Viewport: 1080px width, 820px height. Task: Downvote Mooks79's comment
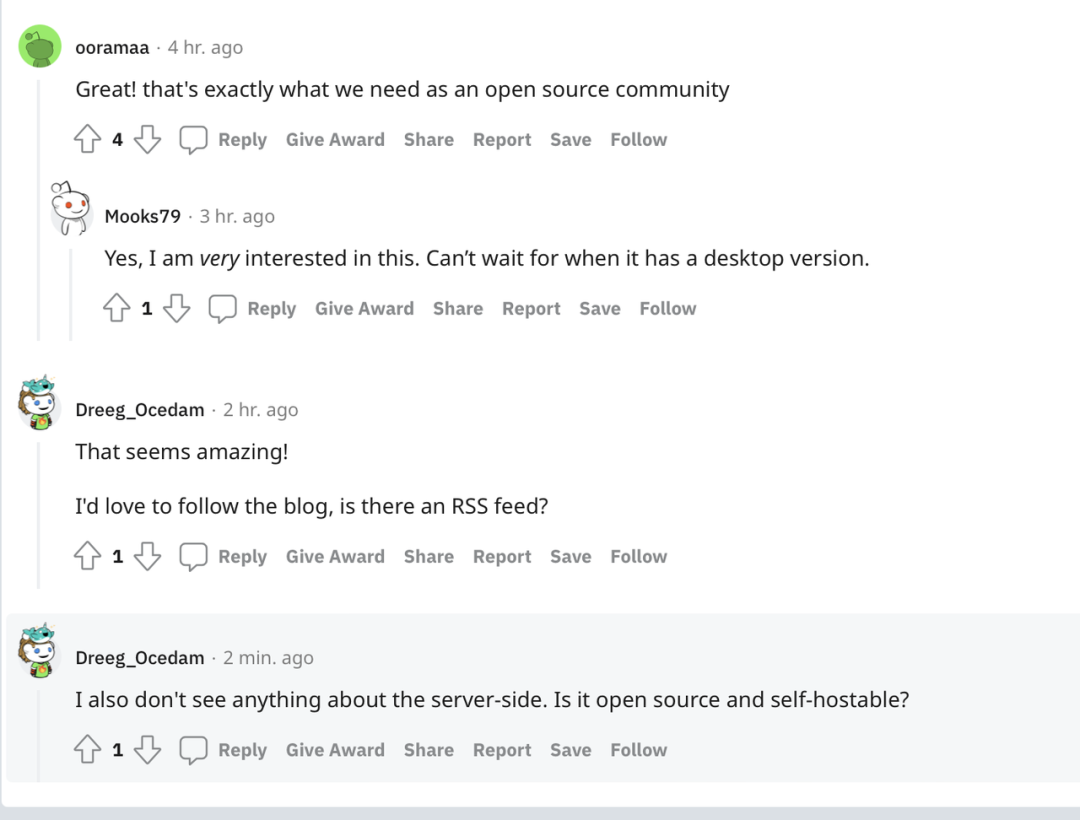(176, 309)
